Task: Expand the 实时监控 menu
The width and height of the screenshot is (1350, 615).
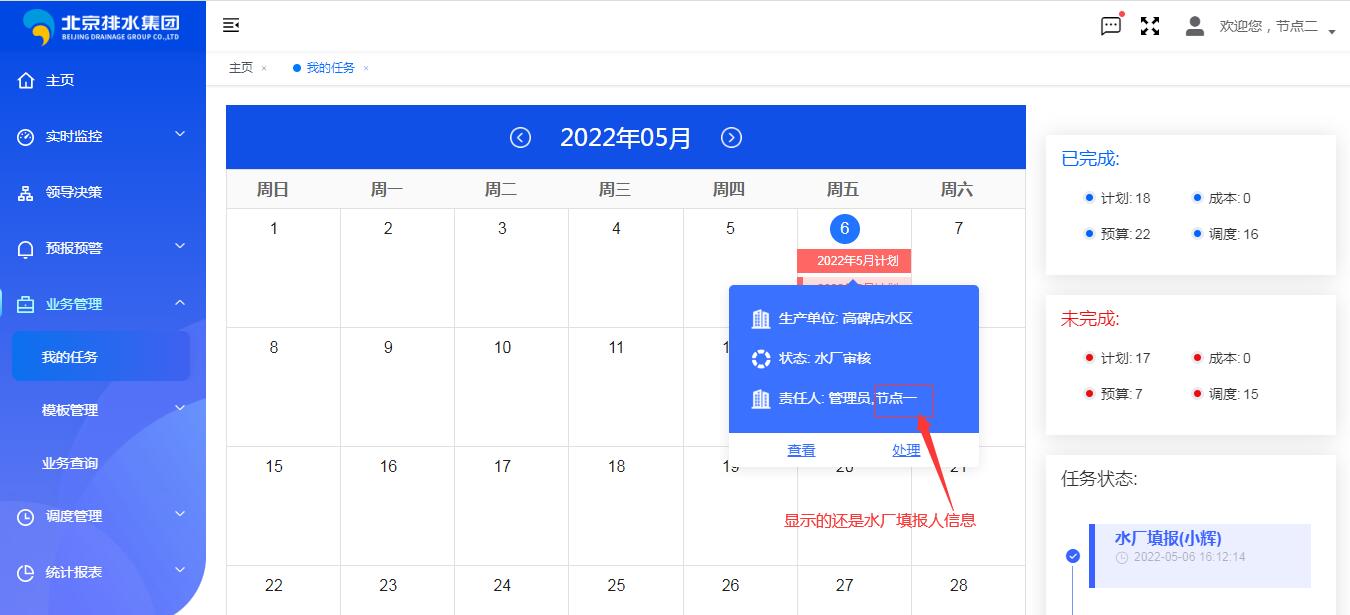Action: pyautogui.click(x=100, y=136)
